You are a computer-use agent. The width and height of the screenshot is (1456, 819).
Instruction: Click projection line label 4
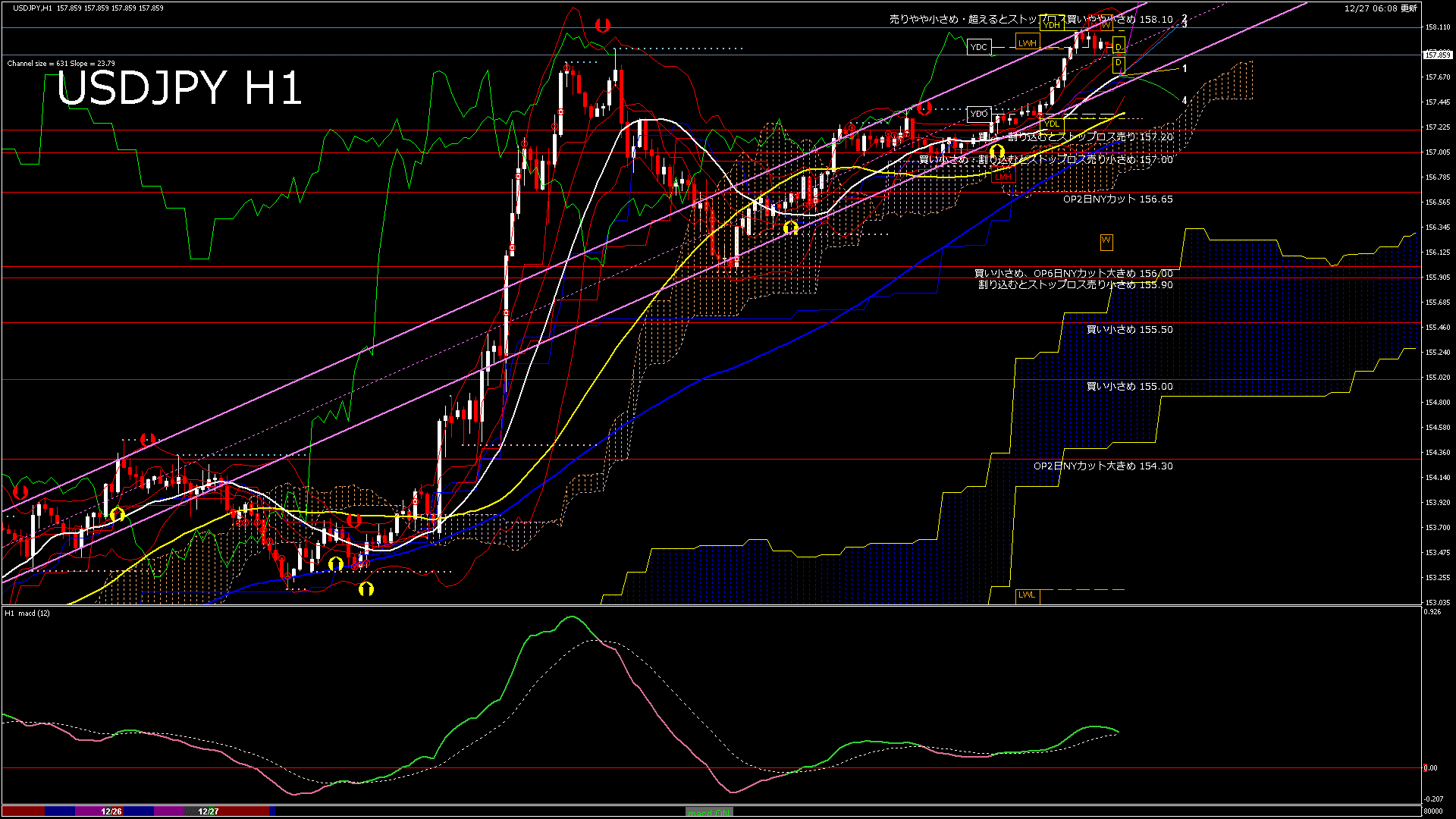coord(1185,101)
